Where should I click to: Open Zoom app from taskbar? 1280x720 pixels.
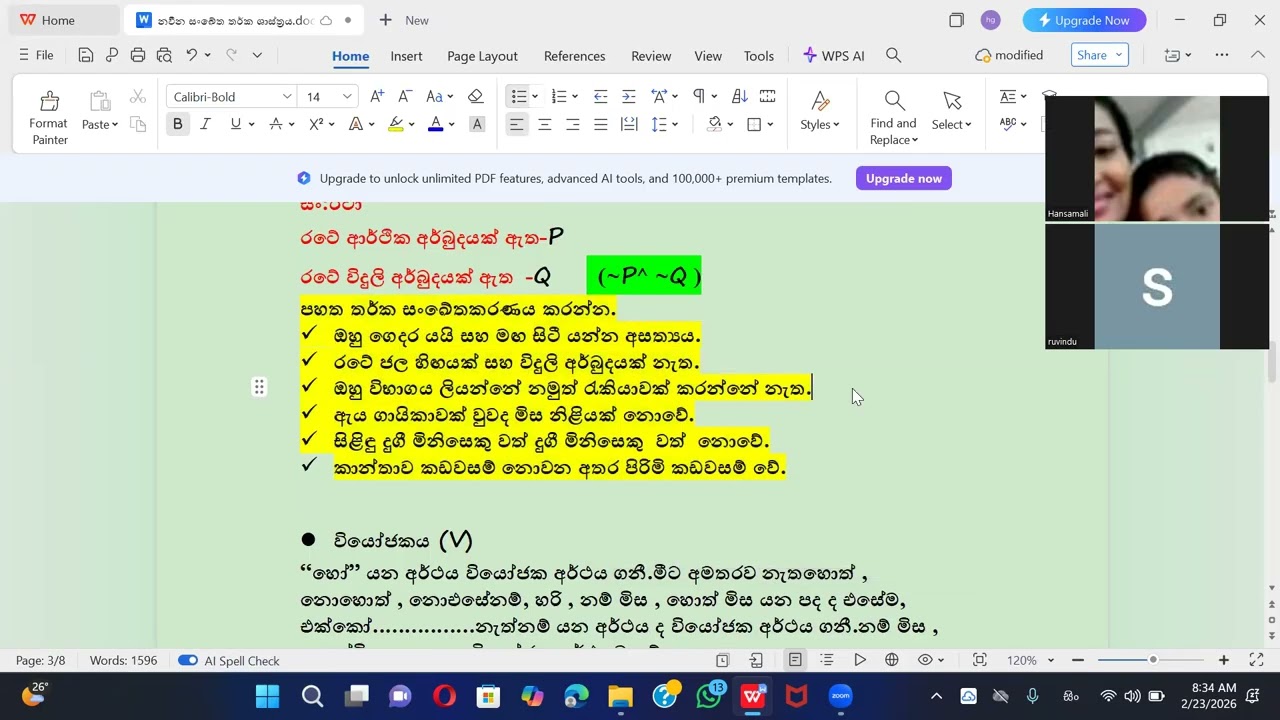click(841, 696)
